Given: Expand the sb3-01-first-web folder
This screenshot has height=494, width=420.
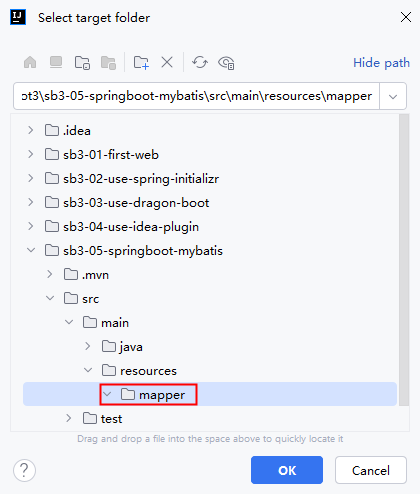Looking at the screenshot, I should (x=31, y=154).
